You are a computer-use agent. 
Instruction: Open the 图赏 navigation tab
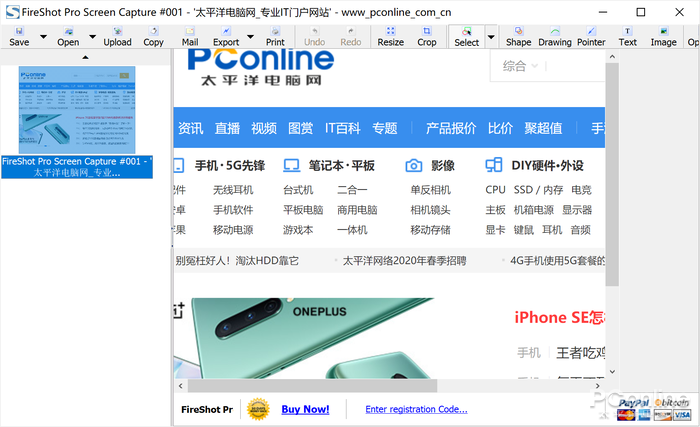tap(300, 128)
